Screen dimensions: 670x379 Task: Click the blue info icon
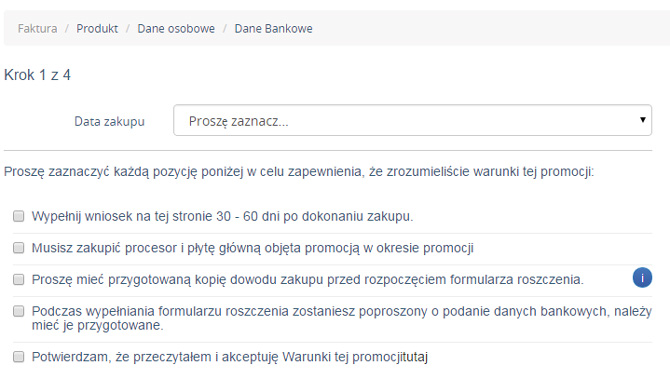tap(642, 278)
